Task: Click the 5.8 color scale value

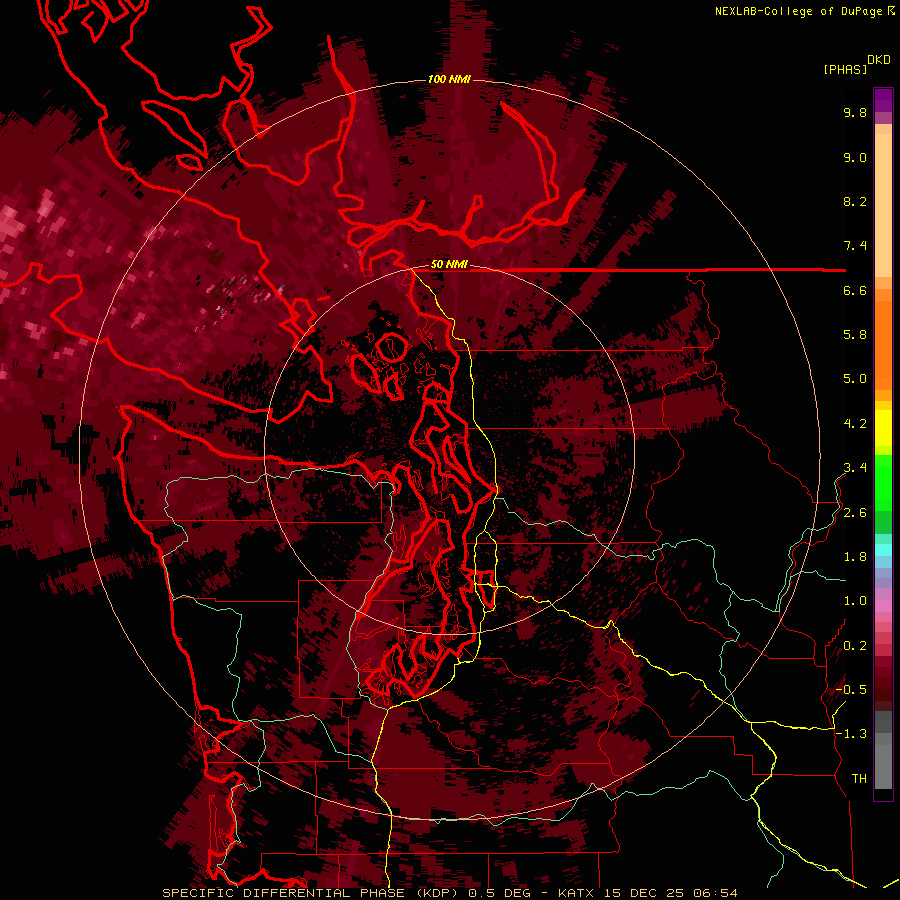Action: (855, 335)
